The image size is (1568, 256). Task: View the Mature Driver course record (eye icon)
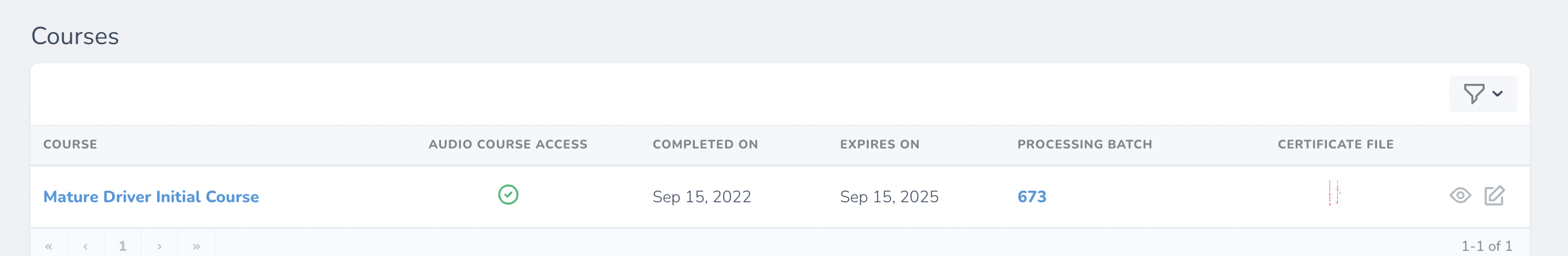[1460, 195]
